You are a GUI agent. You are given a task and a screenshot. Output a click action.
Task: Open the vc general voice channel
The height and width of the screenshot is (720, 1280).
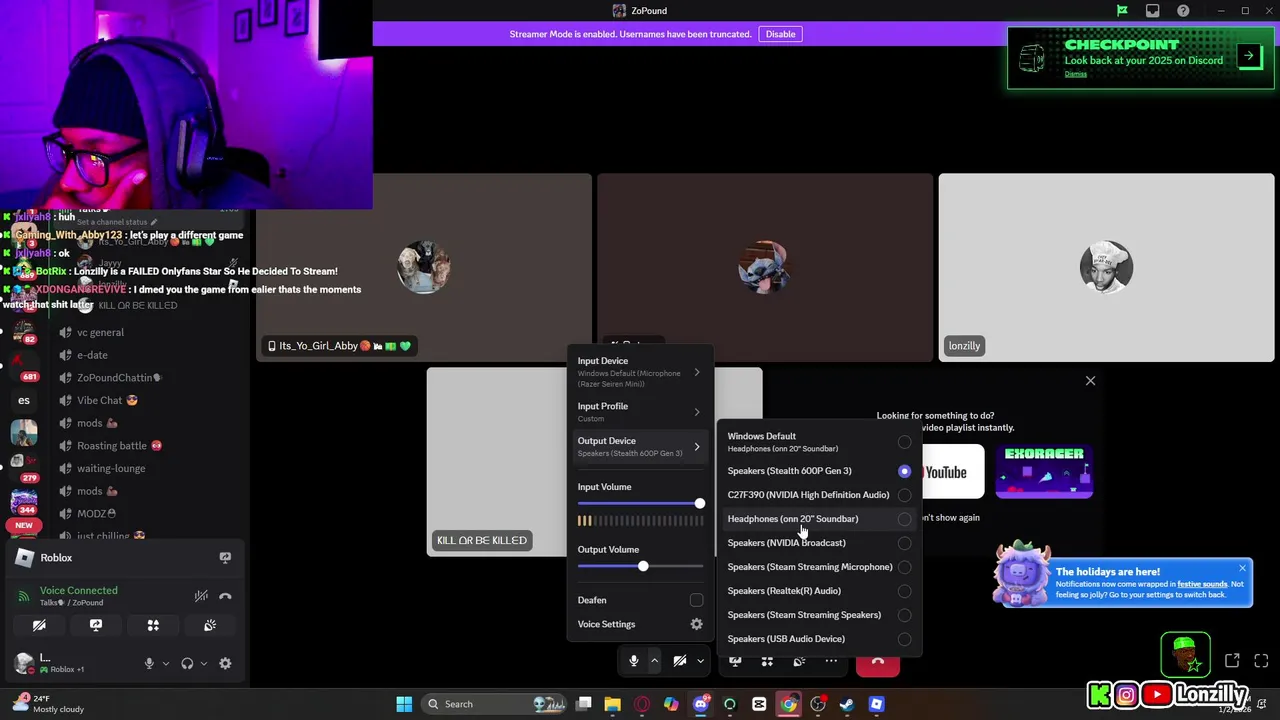[100, 332]
